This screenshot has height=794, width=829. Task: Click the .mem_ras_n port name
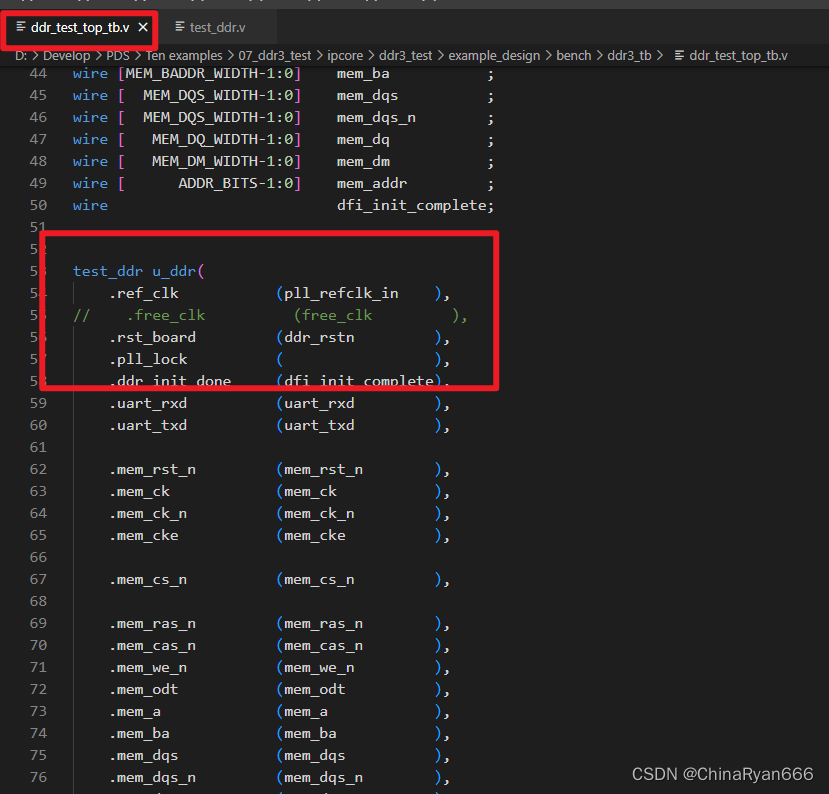pyautogui.click(x=152, y=624)
